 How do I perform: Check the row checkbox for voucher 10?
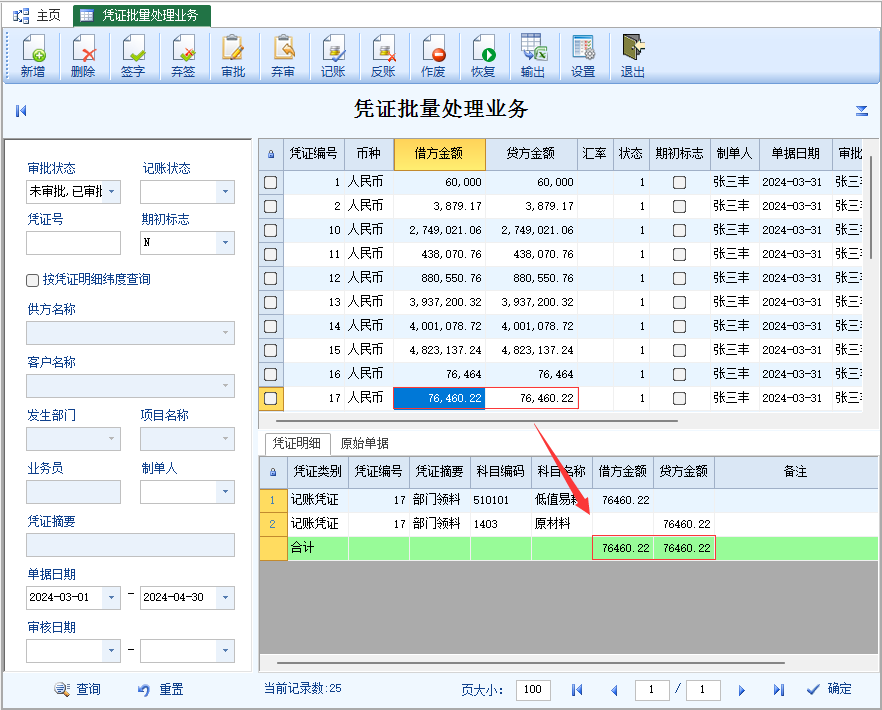click(271, 231)
